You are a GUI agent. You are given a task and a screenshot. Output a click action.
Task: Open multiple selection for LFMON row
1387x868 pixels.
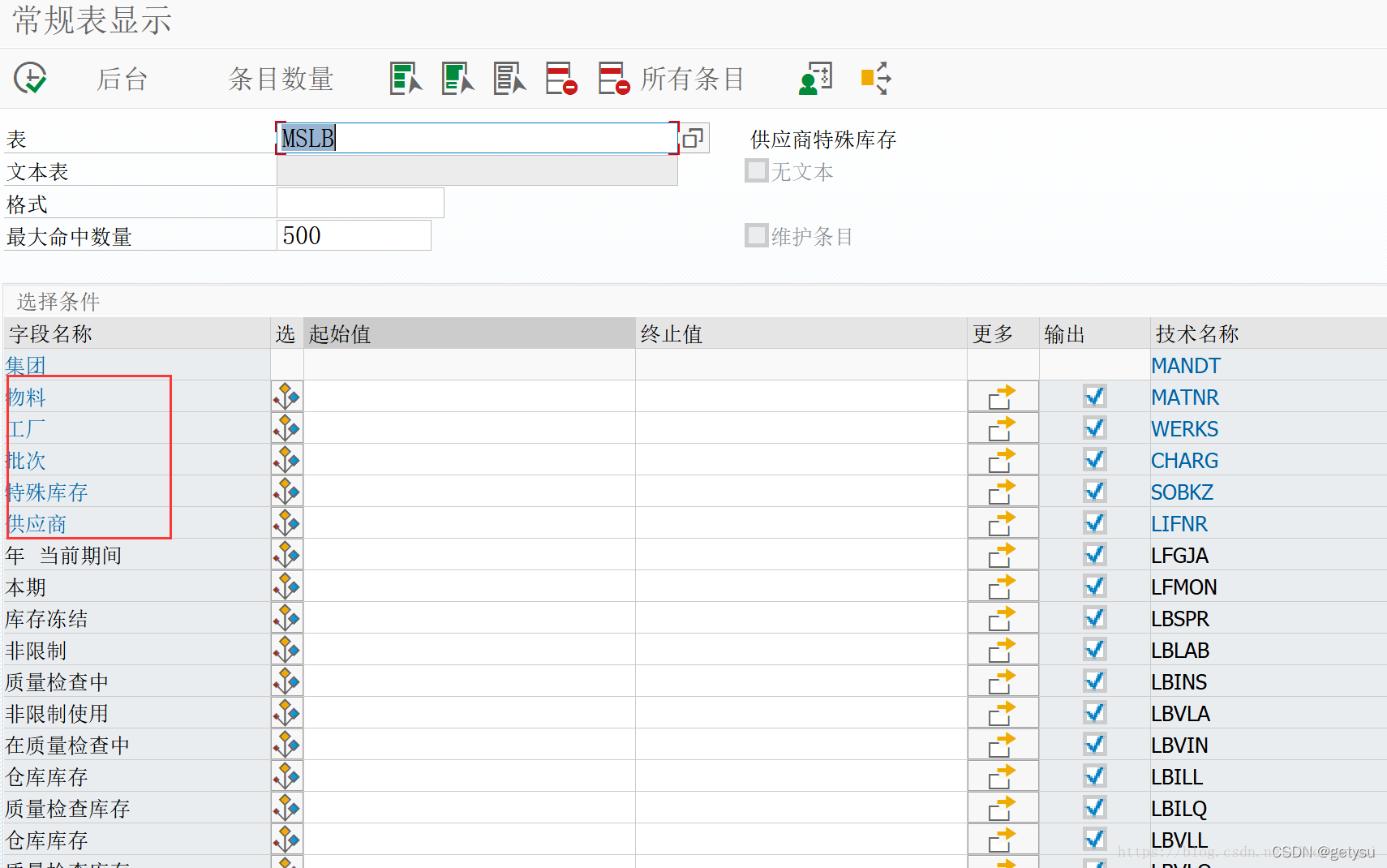[x=1003, y=587]
